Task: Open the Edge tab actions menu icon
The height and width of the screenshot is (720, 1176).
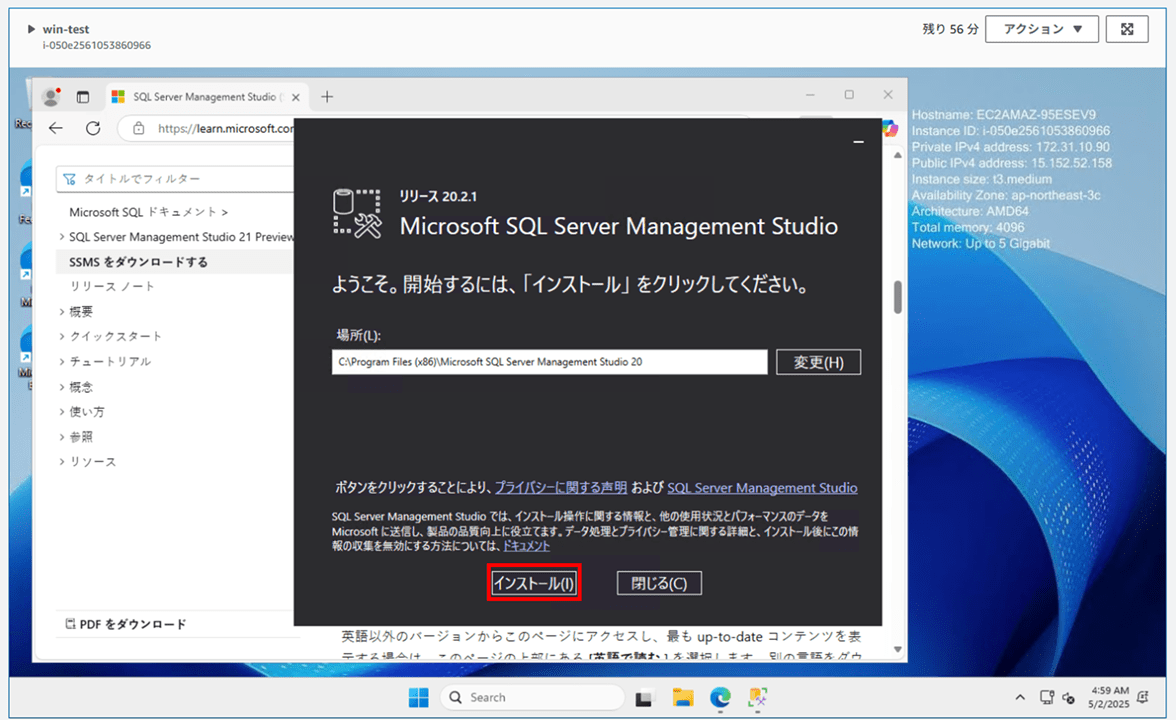Action: (x=82, y=97)
